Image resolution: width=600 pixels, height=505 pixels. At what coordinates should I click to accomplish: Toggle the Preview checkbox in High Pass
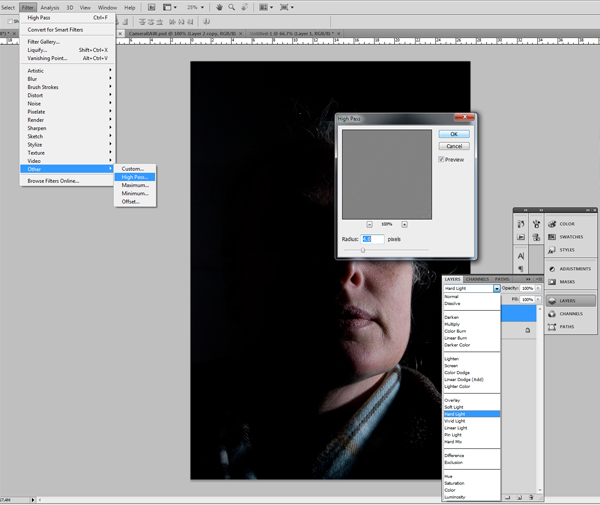[x=441, y=159]
